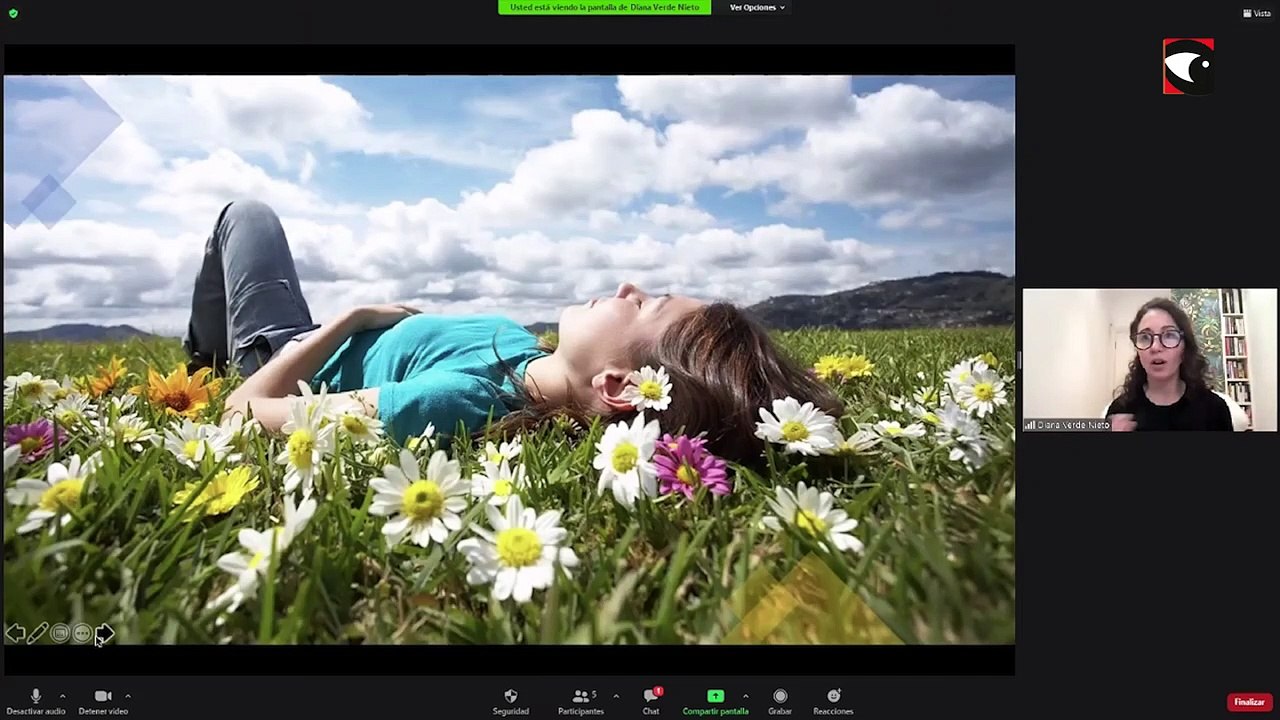
Task: Select the Diana Verde Nieto video thumbnail
Action: pyautogui.click(x=1149, y=360)
